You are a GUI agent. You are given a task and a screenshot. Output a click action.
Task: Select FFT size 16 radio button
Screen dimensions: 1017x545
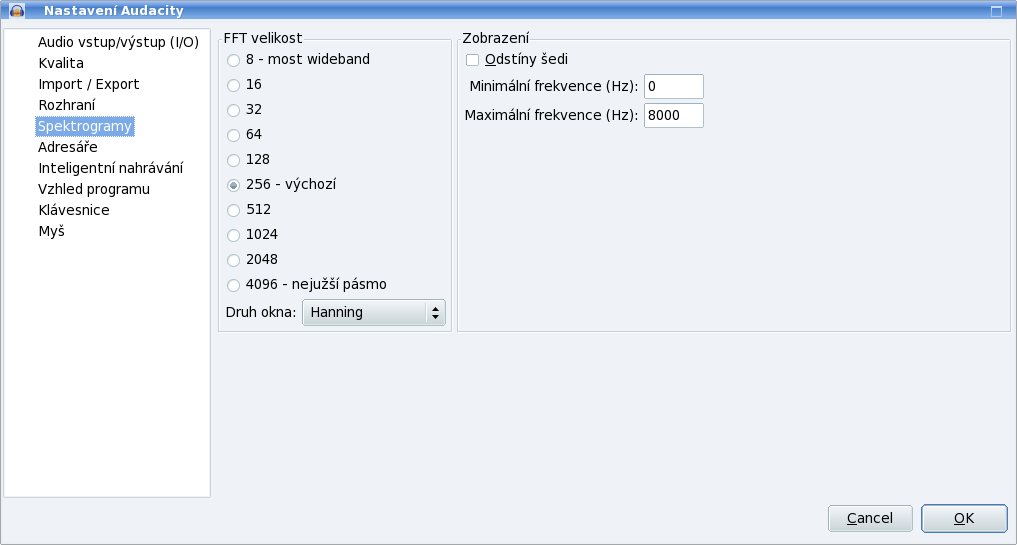pos(233,86)
